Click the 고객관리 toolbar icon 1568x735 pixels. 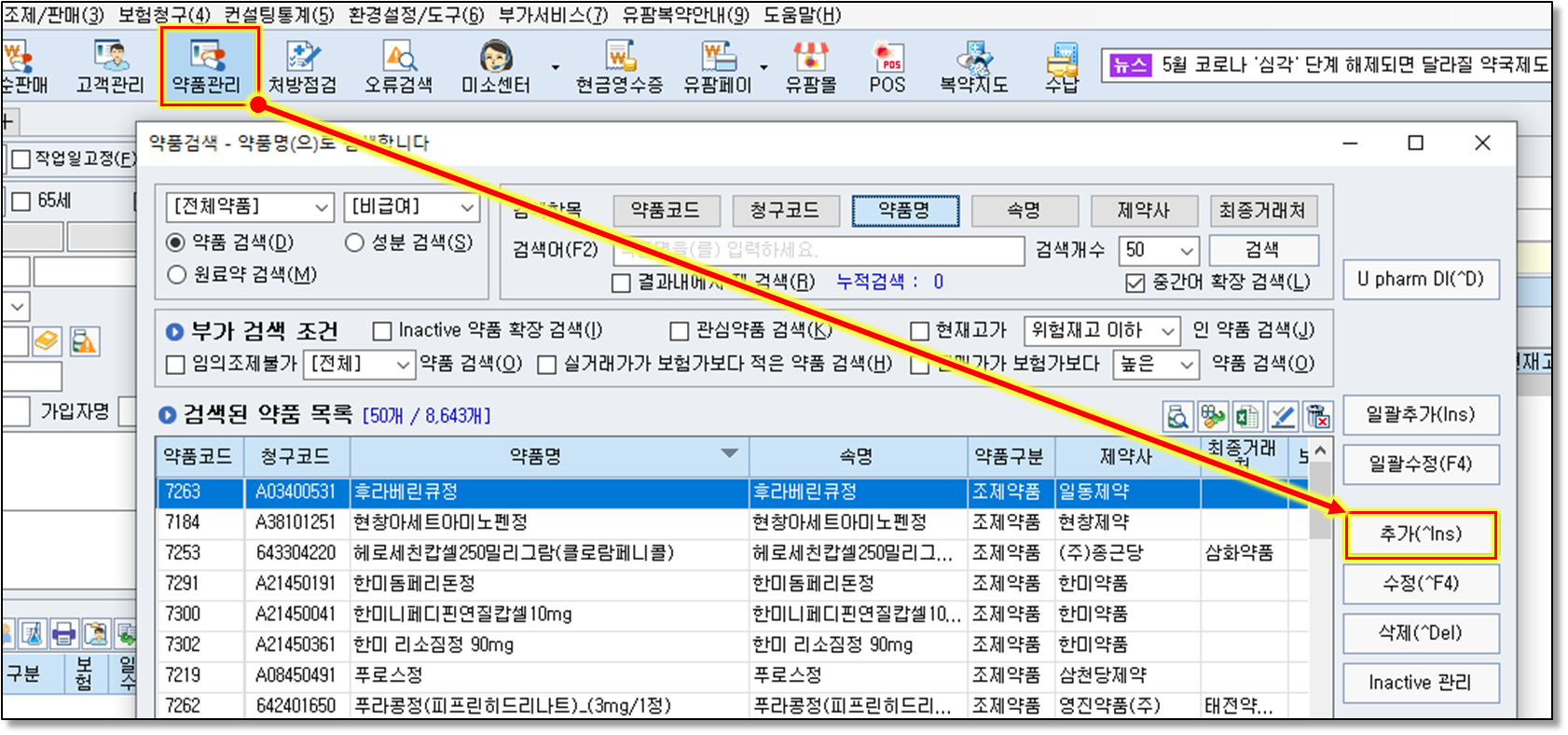pyautogui.click(x=110, y=65)
